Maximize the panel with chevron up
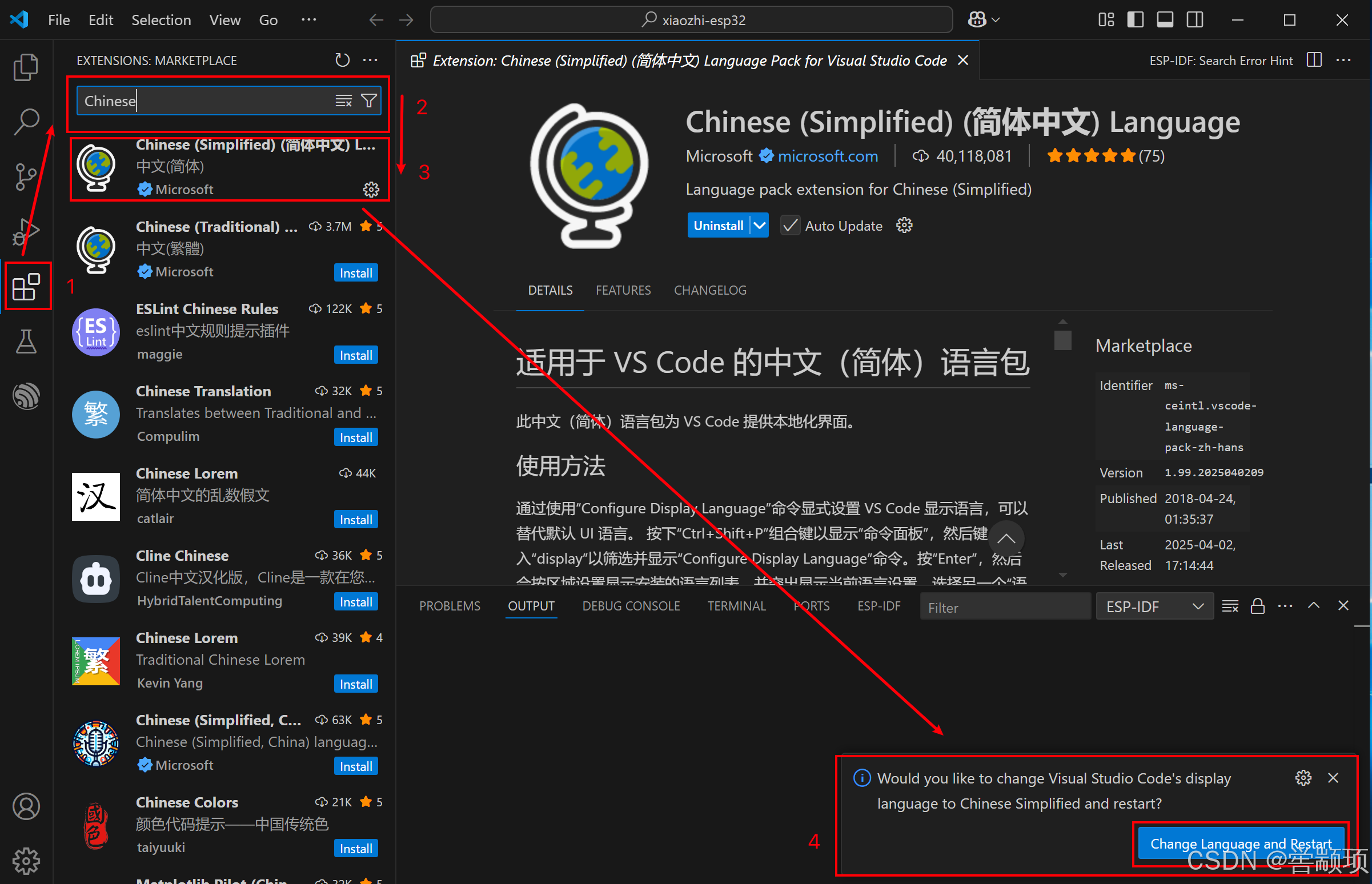Image resolution: width=1372 pixels, height=884 pixels. (1313, 605)
